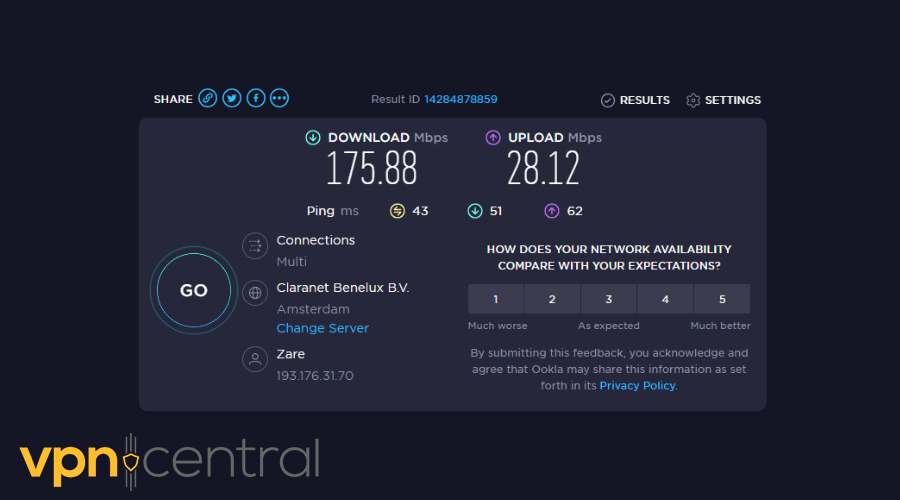Click the download arrow icon
Image resolution: width=900 pixels, height=500 pixels.
pos(313,138)
